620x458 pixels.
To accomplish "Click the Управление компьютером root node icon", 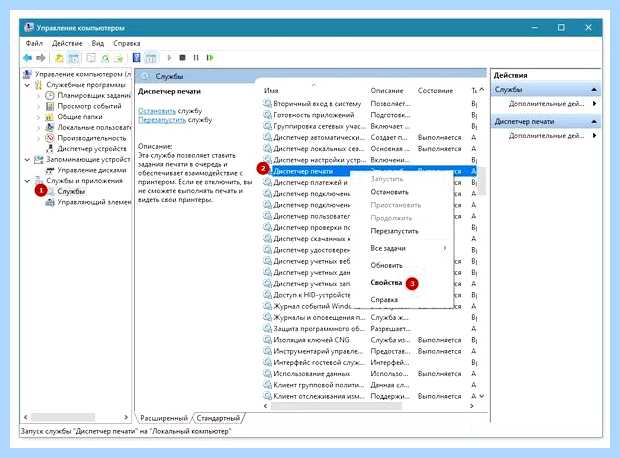I will [x=27, y=74].
